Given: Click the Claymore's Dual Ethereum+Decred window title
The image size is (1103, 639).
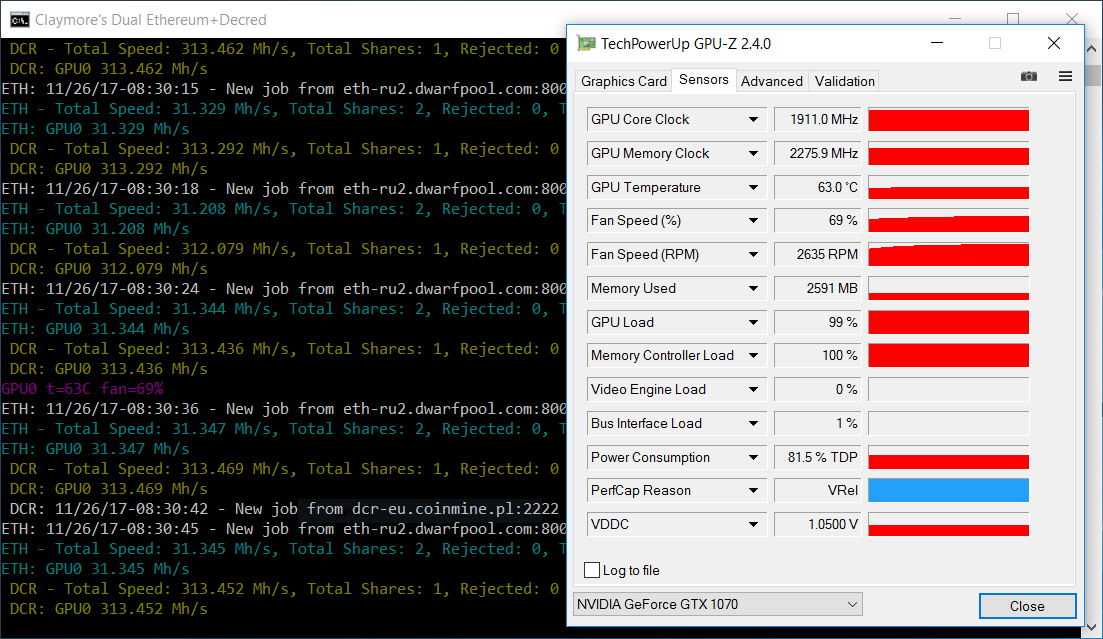Looking at the screenshot, I should click(x=151, y=20).
